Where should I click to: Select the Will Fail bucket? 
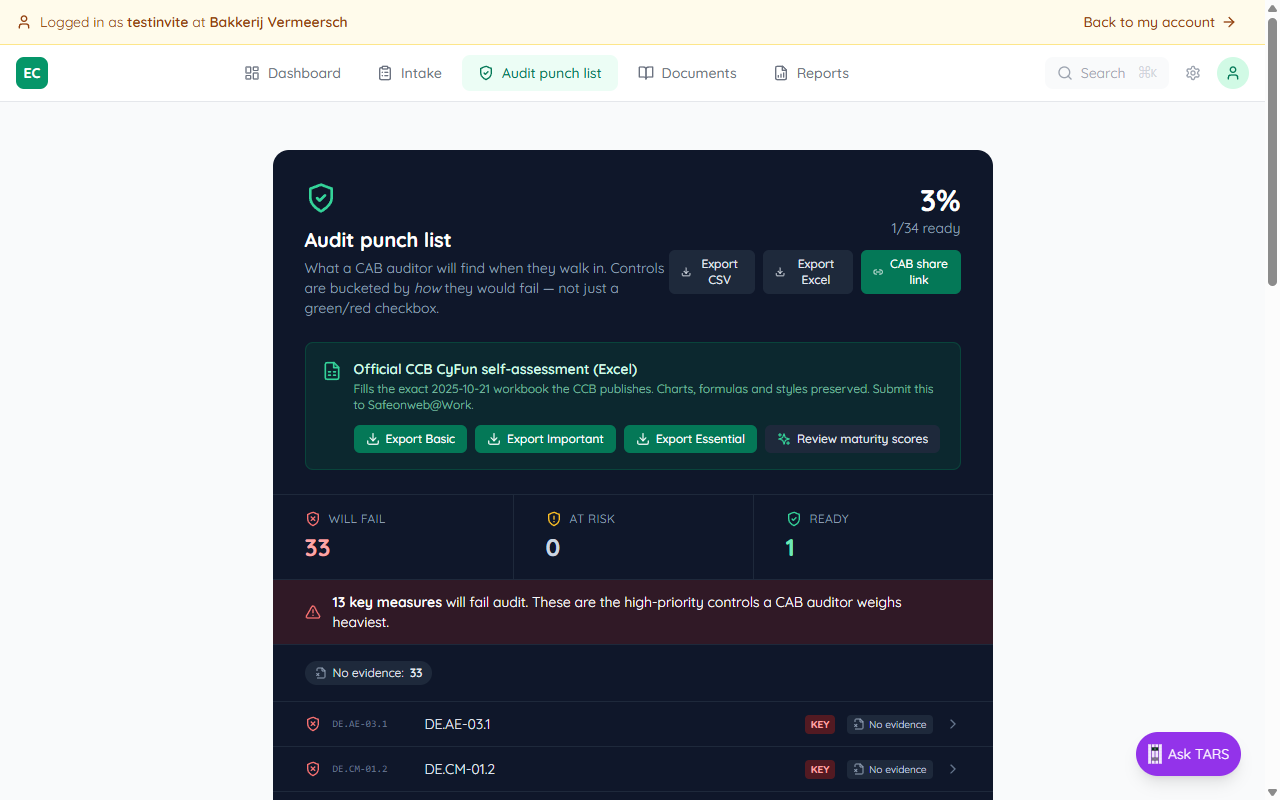tap(393, 536)
